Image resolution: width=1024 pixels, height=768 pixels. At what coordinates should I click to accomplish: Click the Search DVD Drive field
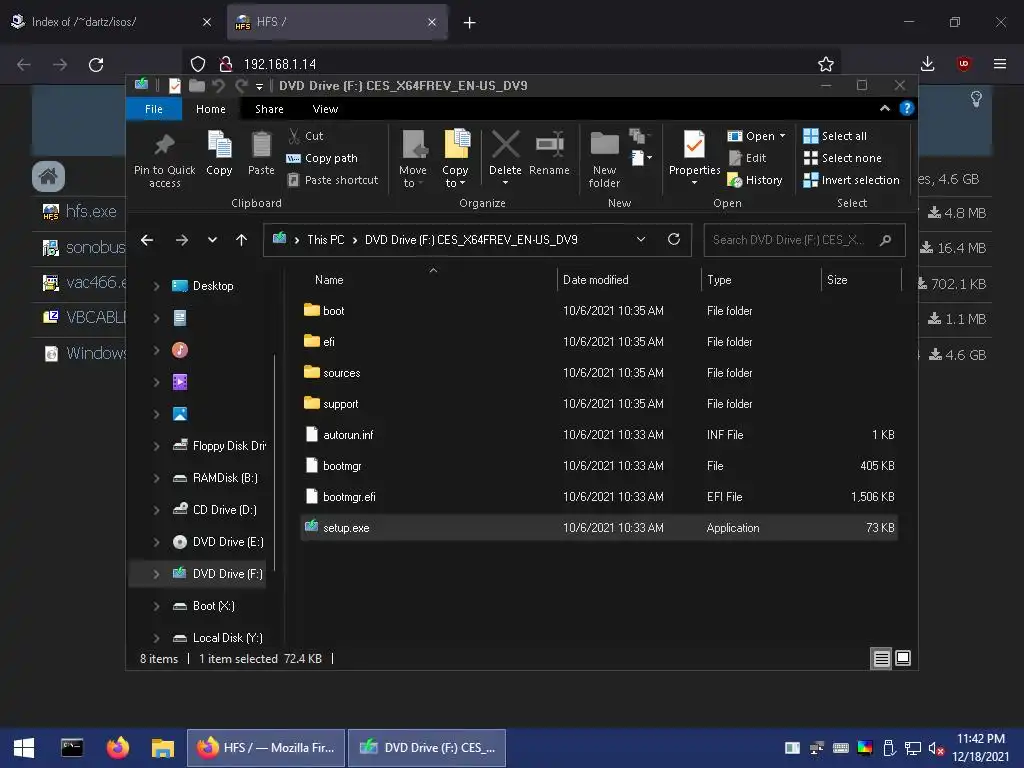tap(804, 240)
